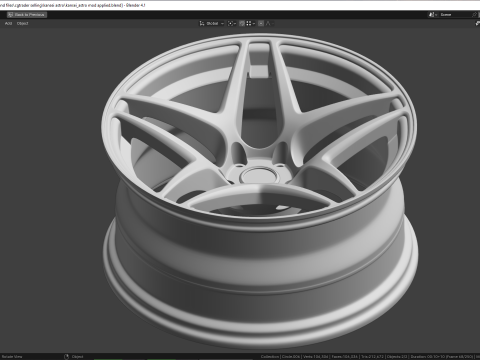Click the wheel center cap in viewport
Image resolution: width=480 pixels, height=360 pixels.
259,175
